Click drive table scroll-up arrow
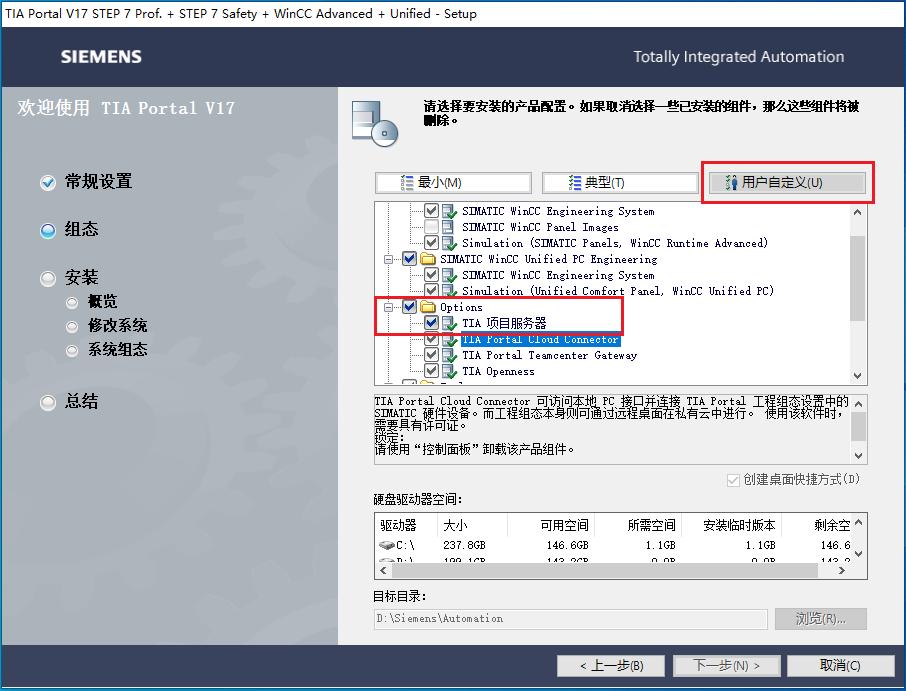 pyautogui.click(x=859, y=522)
